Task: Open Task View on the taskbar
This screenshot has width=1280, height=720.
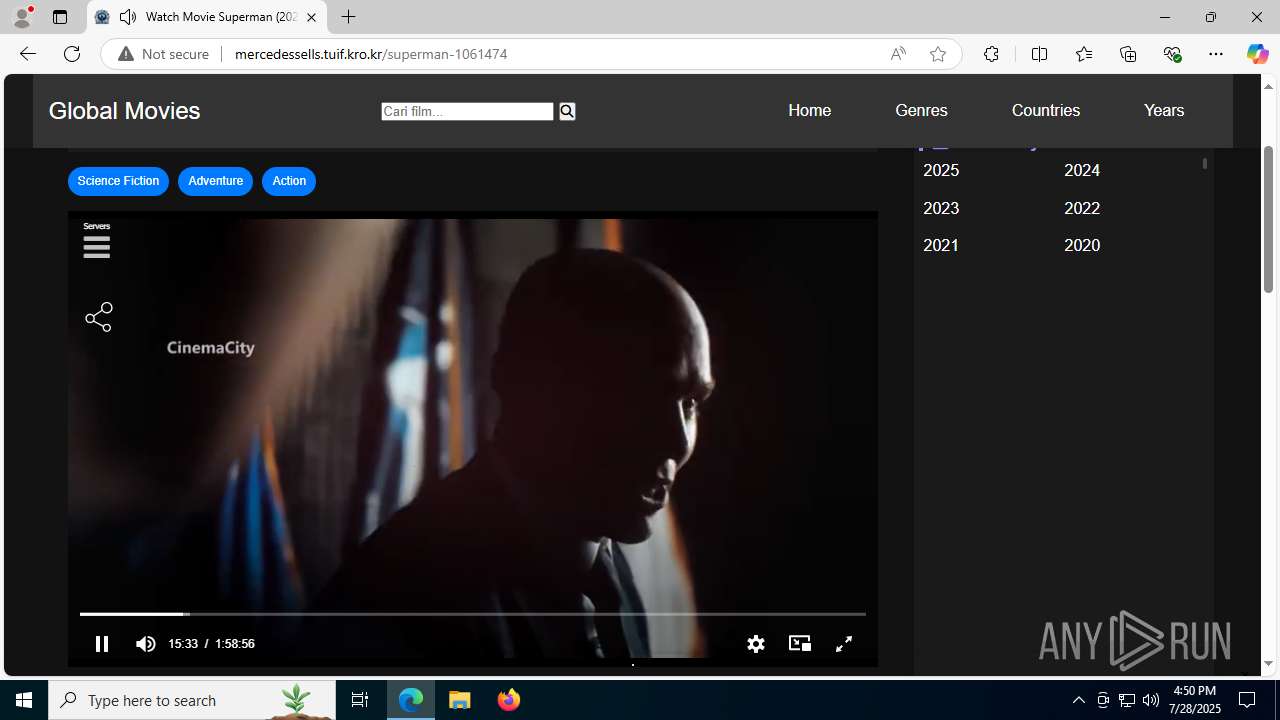Action: (360, 700)
